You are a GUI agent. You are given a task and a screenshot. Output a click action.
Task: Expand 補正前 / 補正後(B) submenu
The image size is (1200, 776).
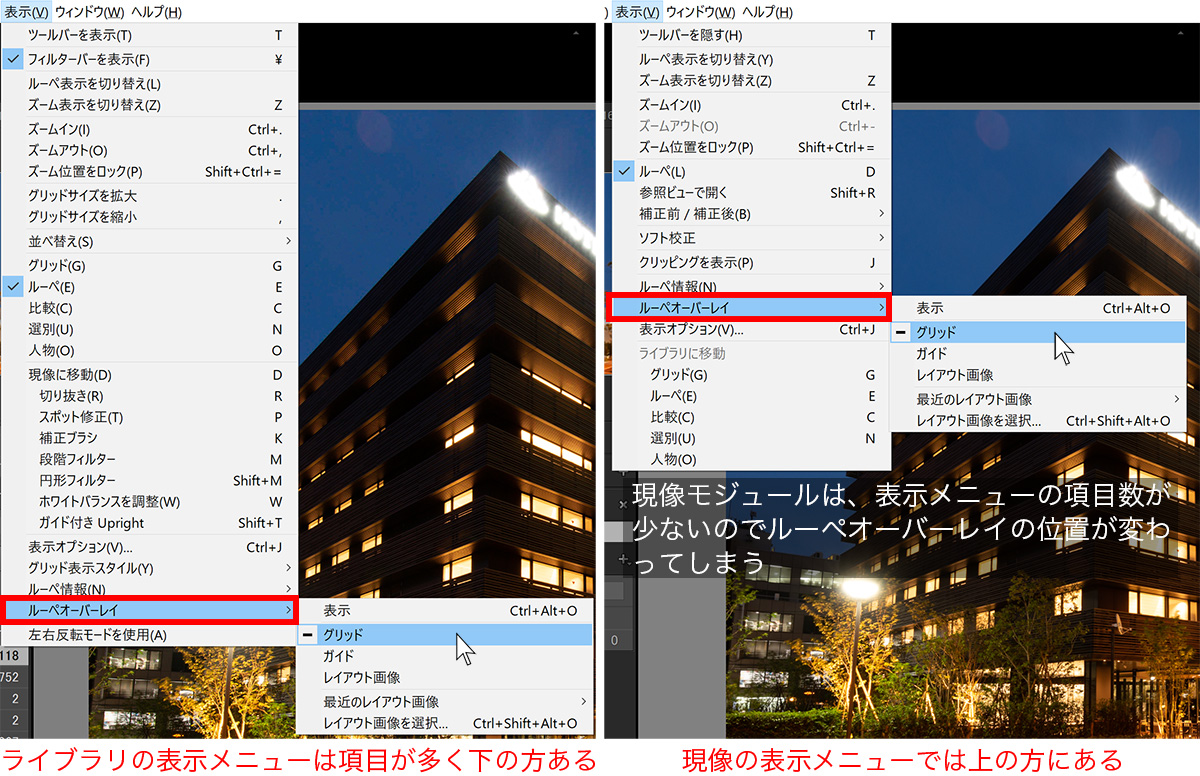click(694, 214)
